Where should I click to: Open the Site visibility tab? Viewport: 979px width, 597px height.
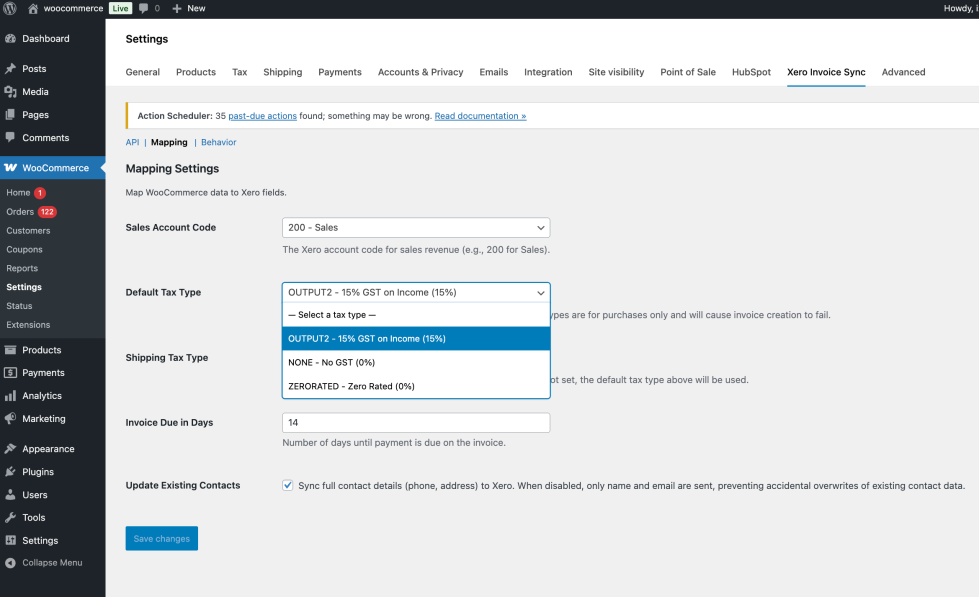[616, 72]
